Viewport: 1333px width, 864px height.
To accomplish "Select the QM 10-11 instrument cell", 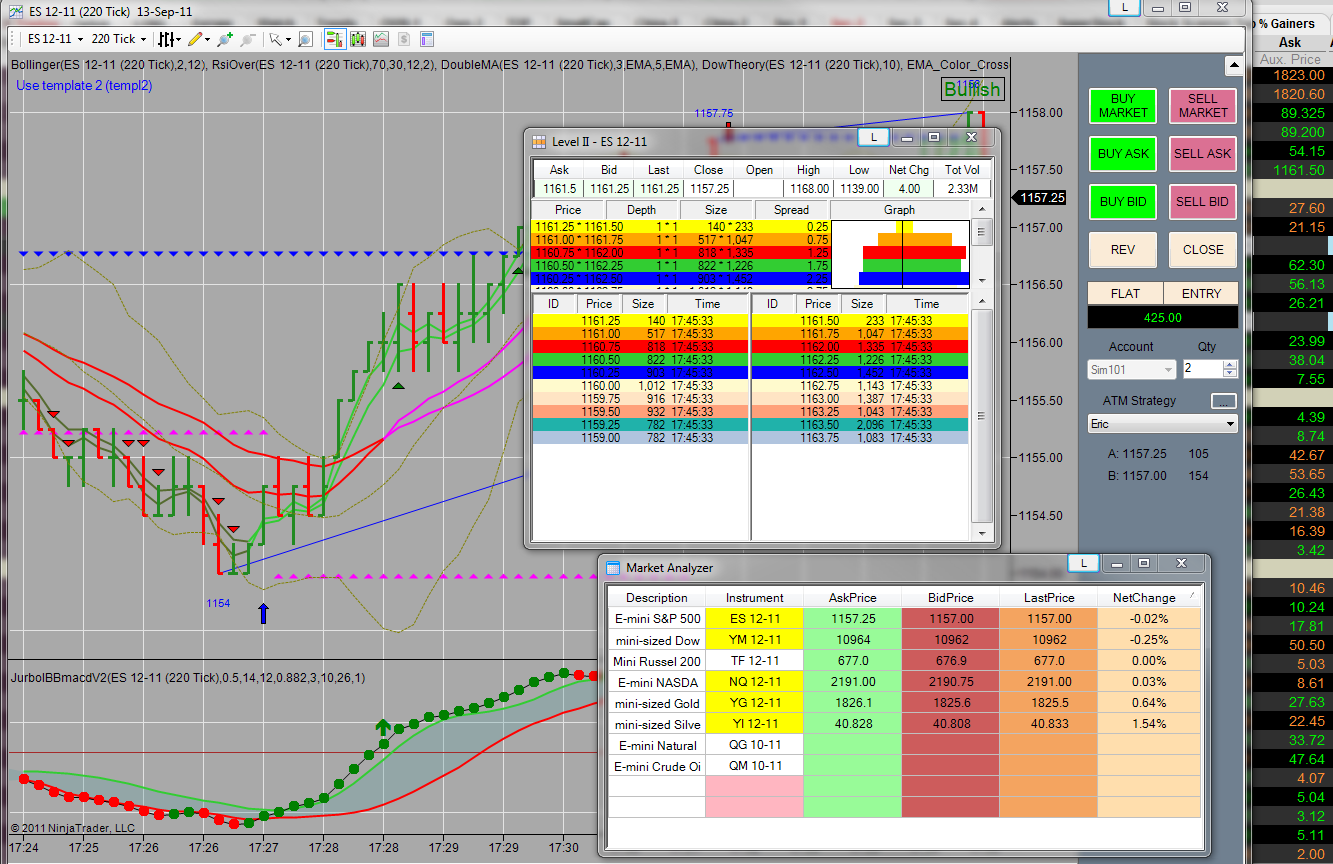I will point(755,766).
